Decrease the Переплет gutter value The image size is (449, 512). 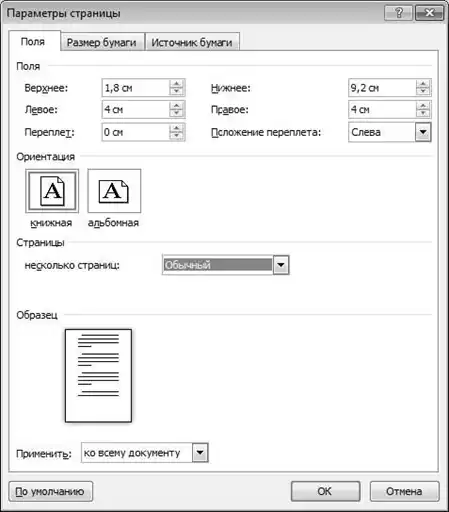(x=176, y=136)
